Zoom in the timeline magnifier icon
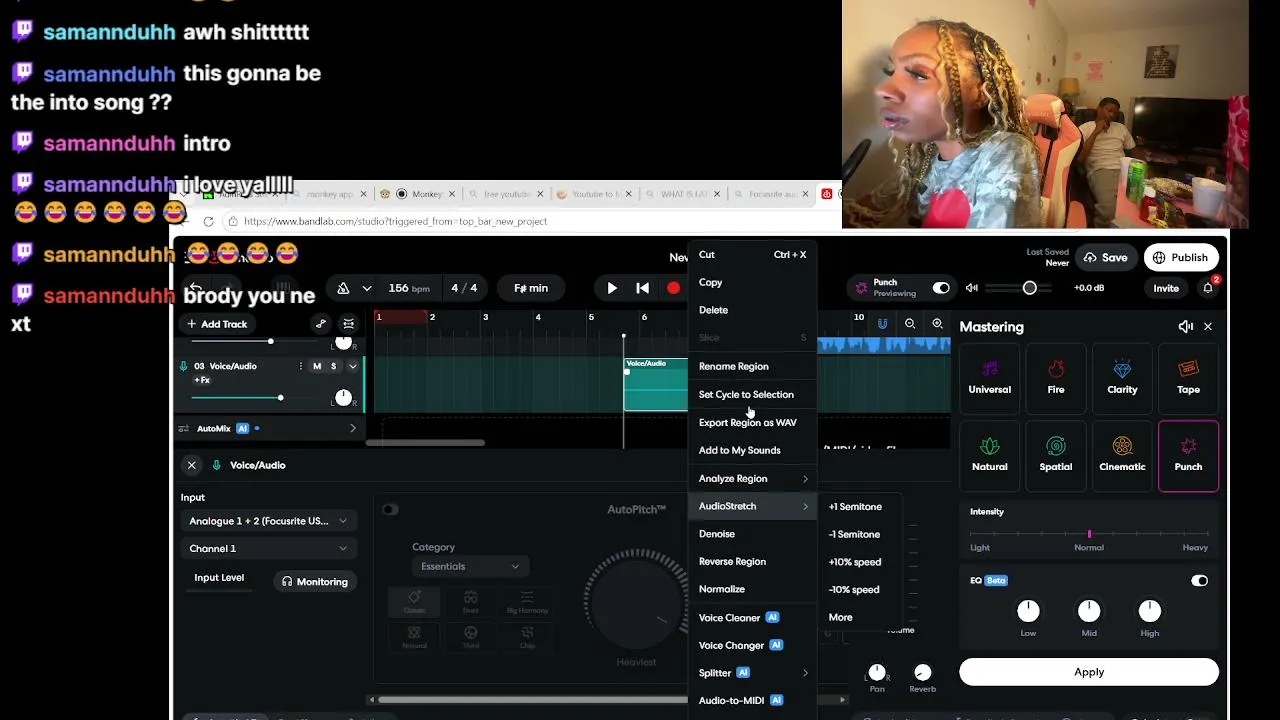 [938, 324]
